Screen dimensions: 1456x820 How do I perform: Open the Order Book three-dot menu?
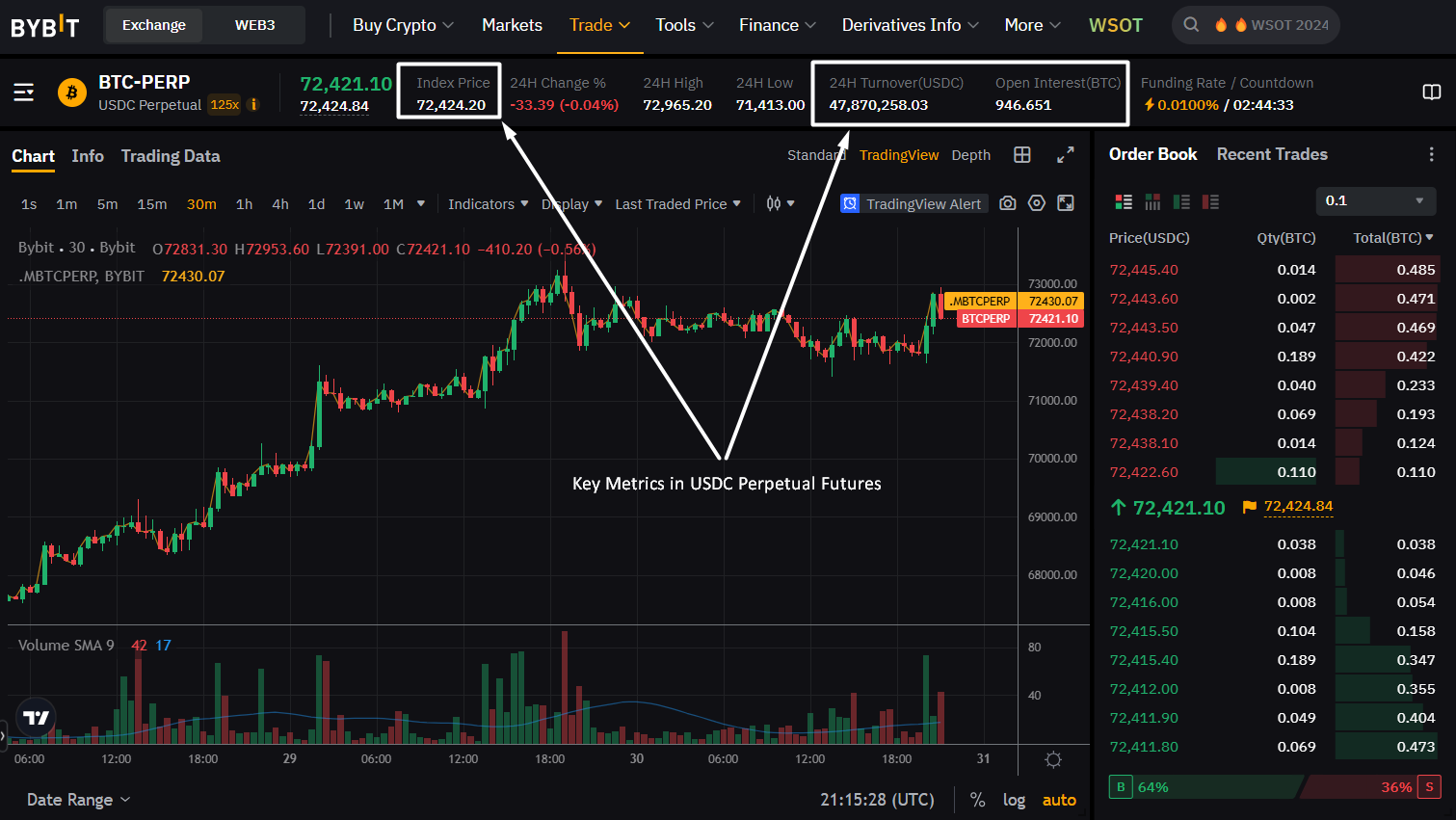(x=1432, y=154)
